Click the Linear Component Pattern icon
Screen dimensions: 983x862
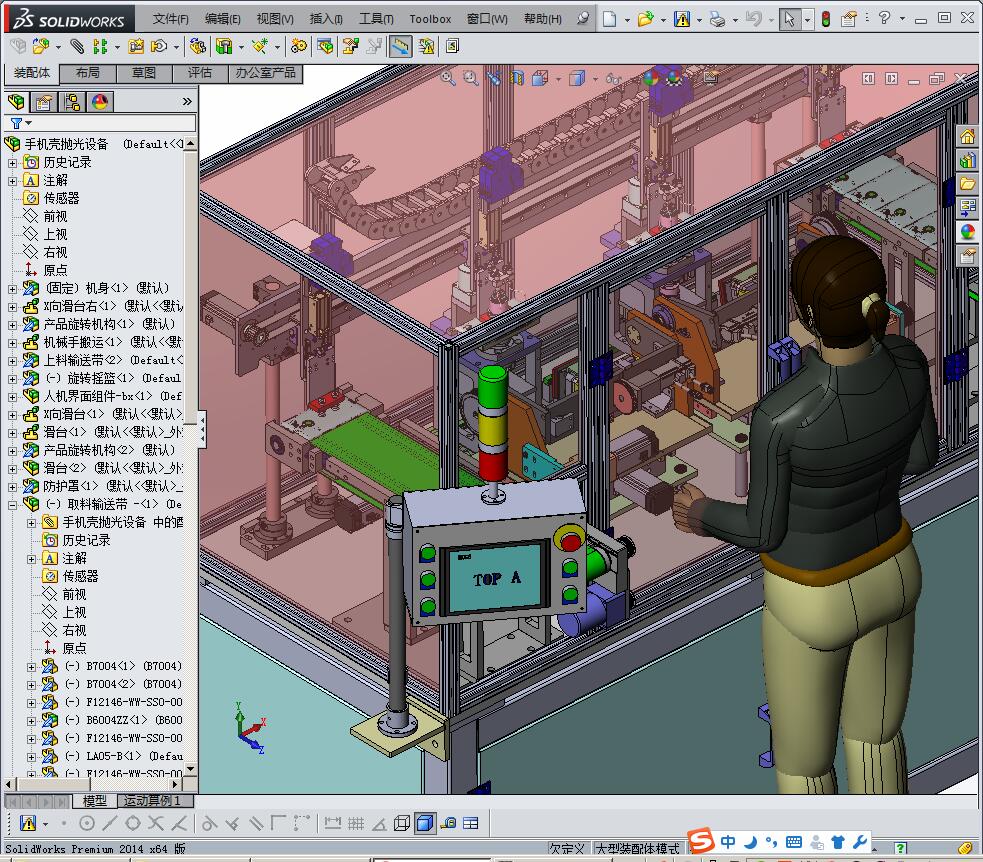point(100,46)
